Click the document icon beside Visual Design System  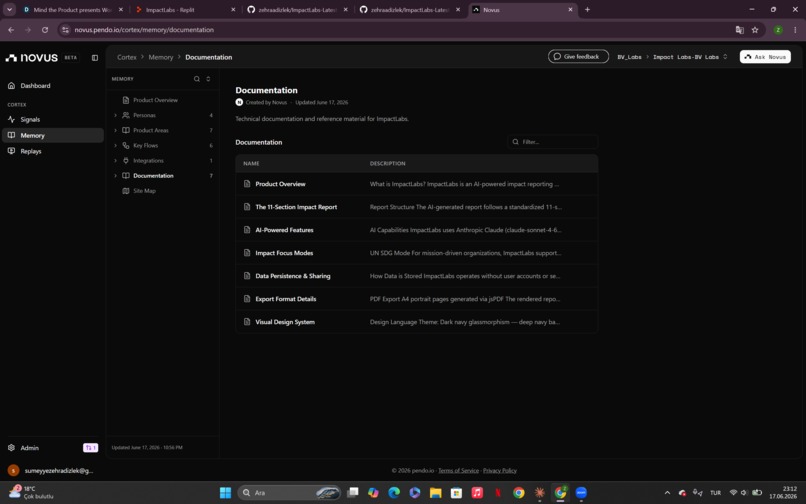(247, 322)
